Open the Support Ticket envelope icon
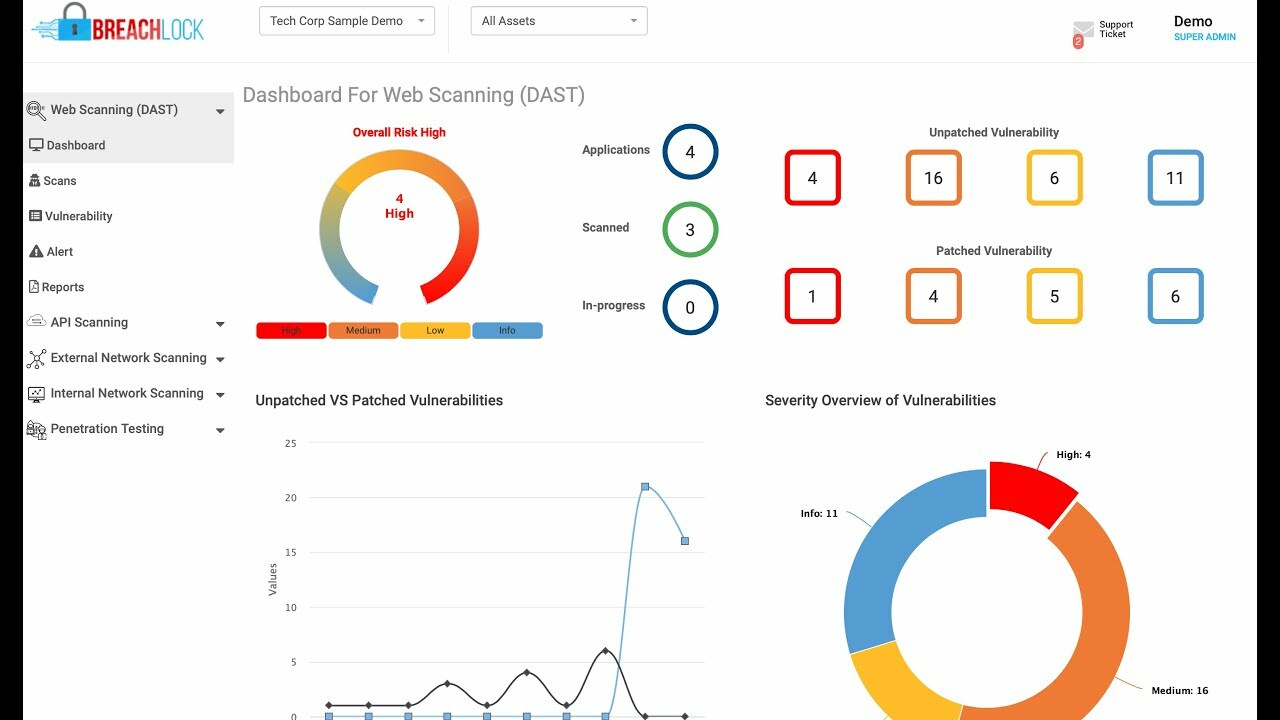Viewport: 1280px width, 720px height. click(x=1085, y=31)
